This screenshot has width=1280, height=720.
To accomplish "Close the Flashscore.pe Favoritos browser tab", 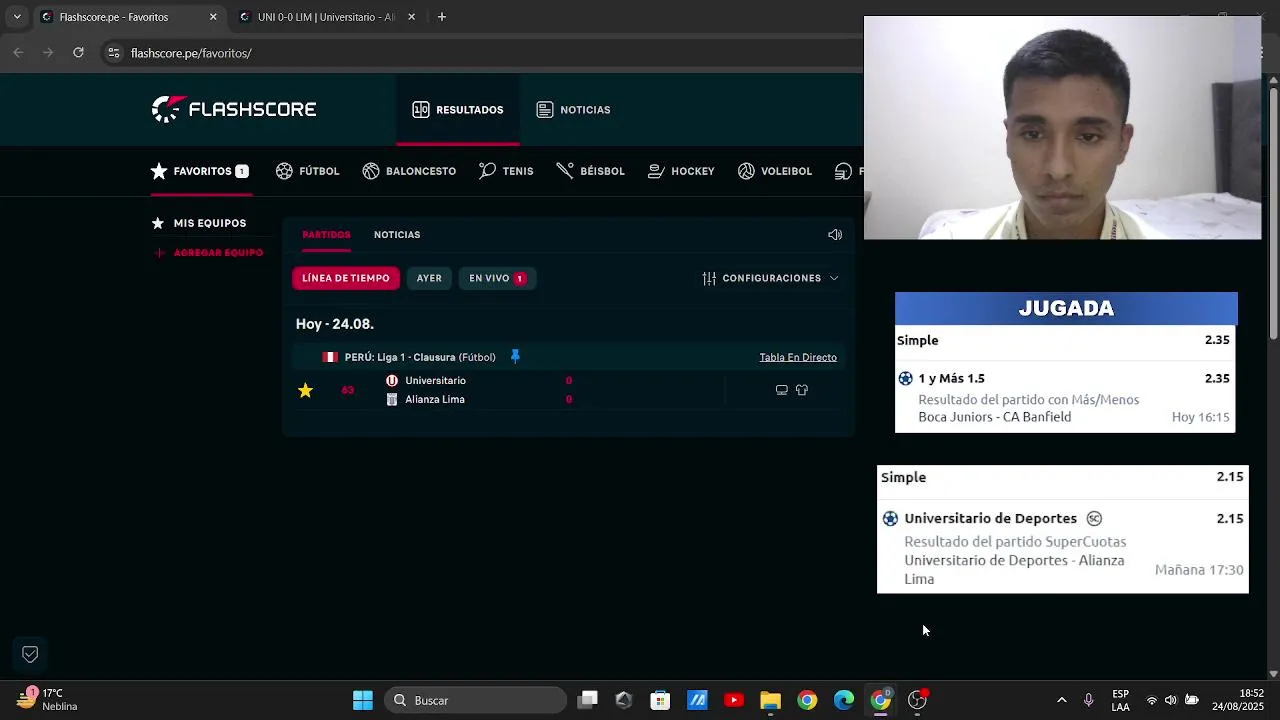I will pos(213,17).
